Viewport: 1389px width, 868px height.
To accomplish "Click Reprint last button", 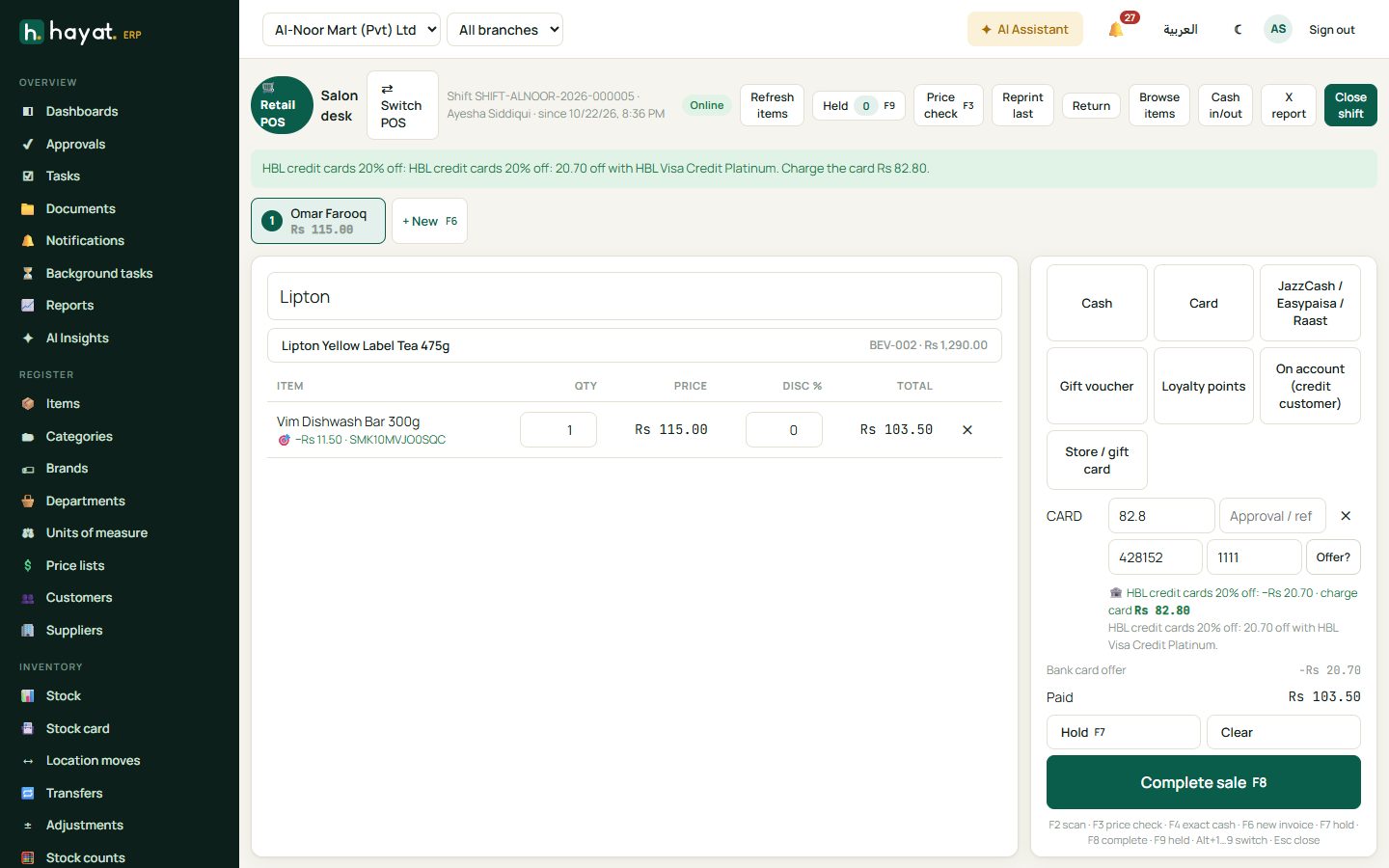I will tap(1022, 105).
